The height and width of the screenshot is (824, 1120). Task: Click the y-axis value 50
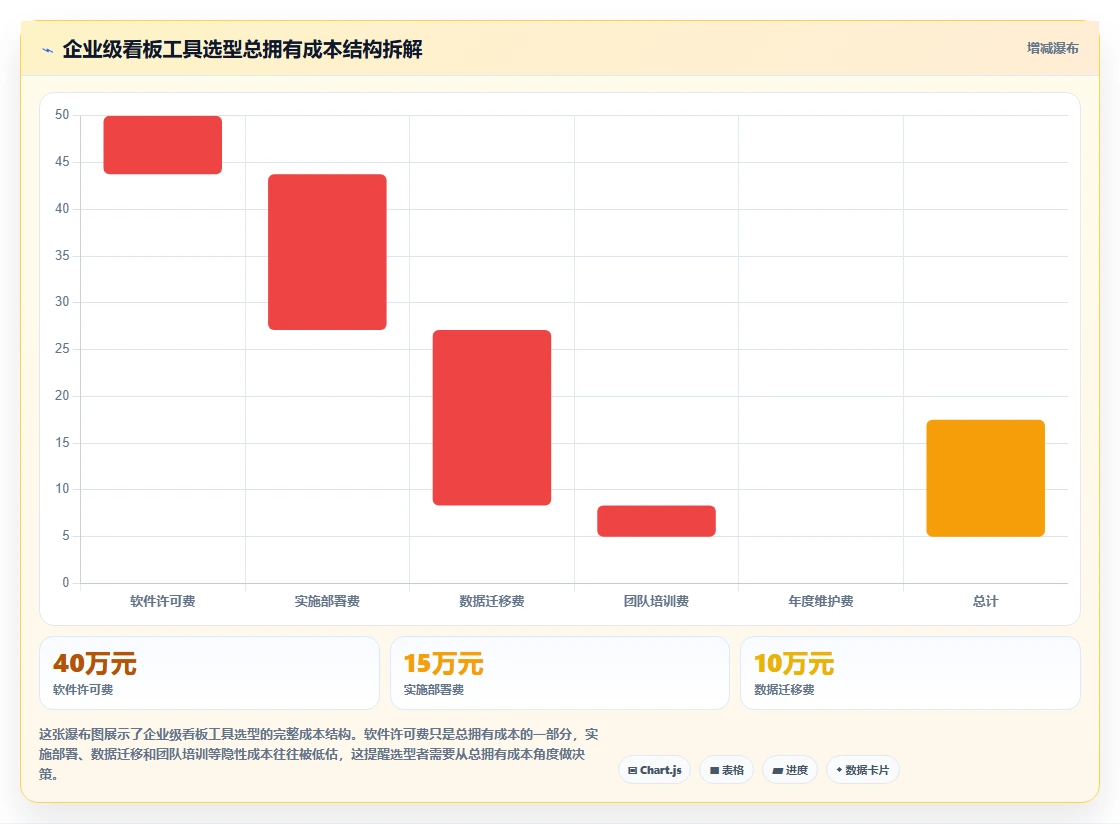(62, 115)
